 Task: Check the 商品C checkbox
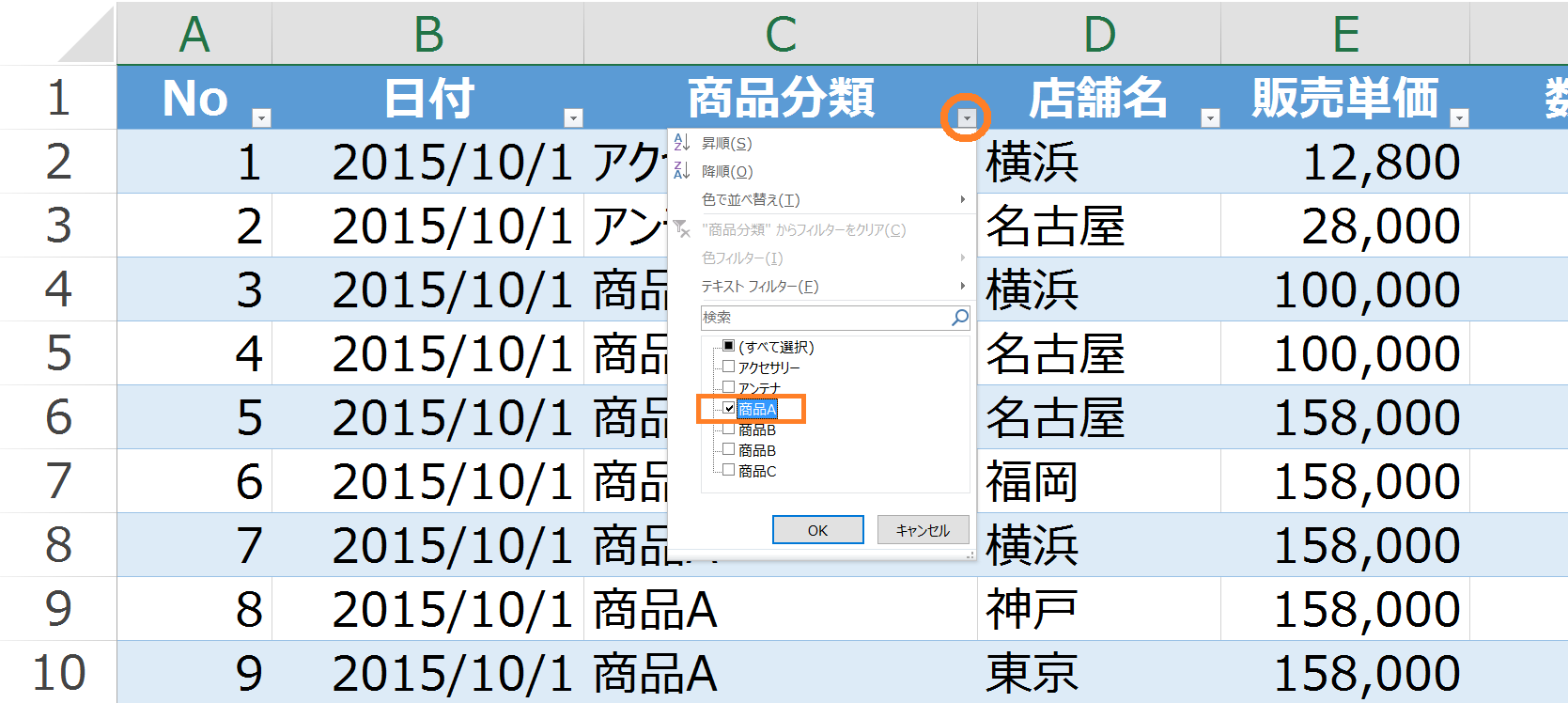pyautogui.click(x=728, y=470)
